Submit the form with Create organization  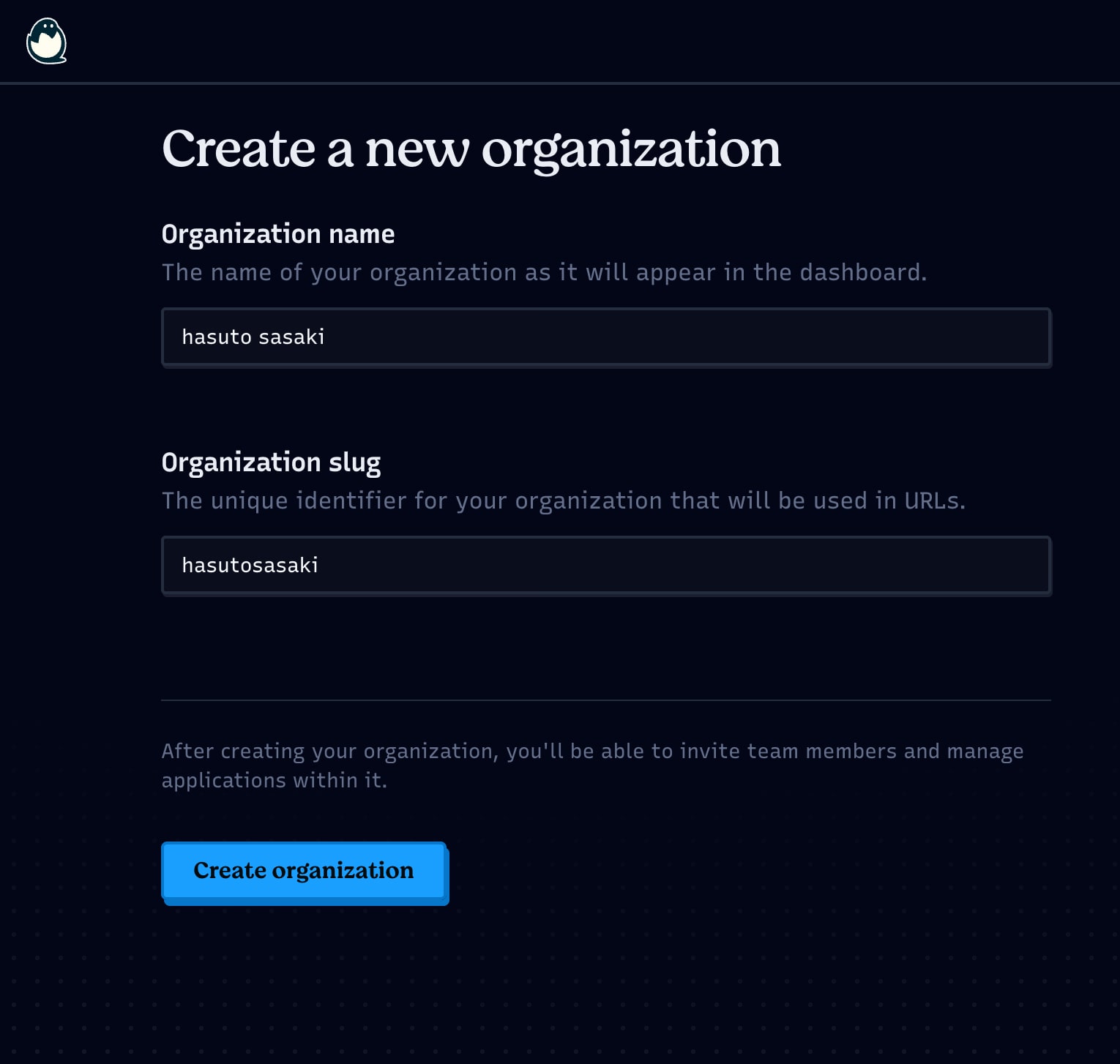pos(304,871)
